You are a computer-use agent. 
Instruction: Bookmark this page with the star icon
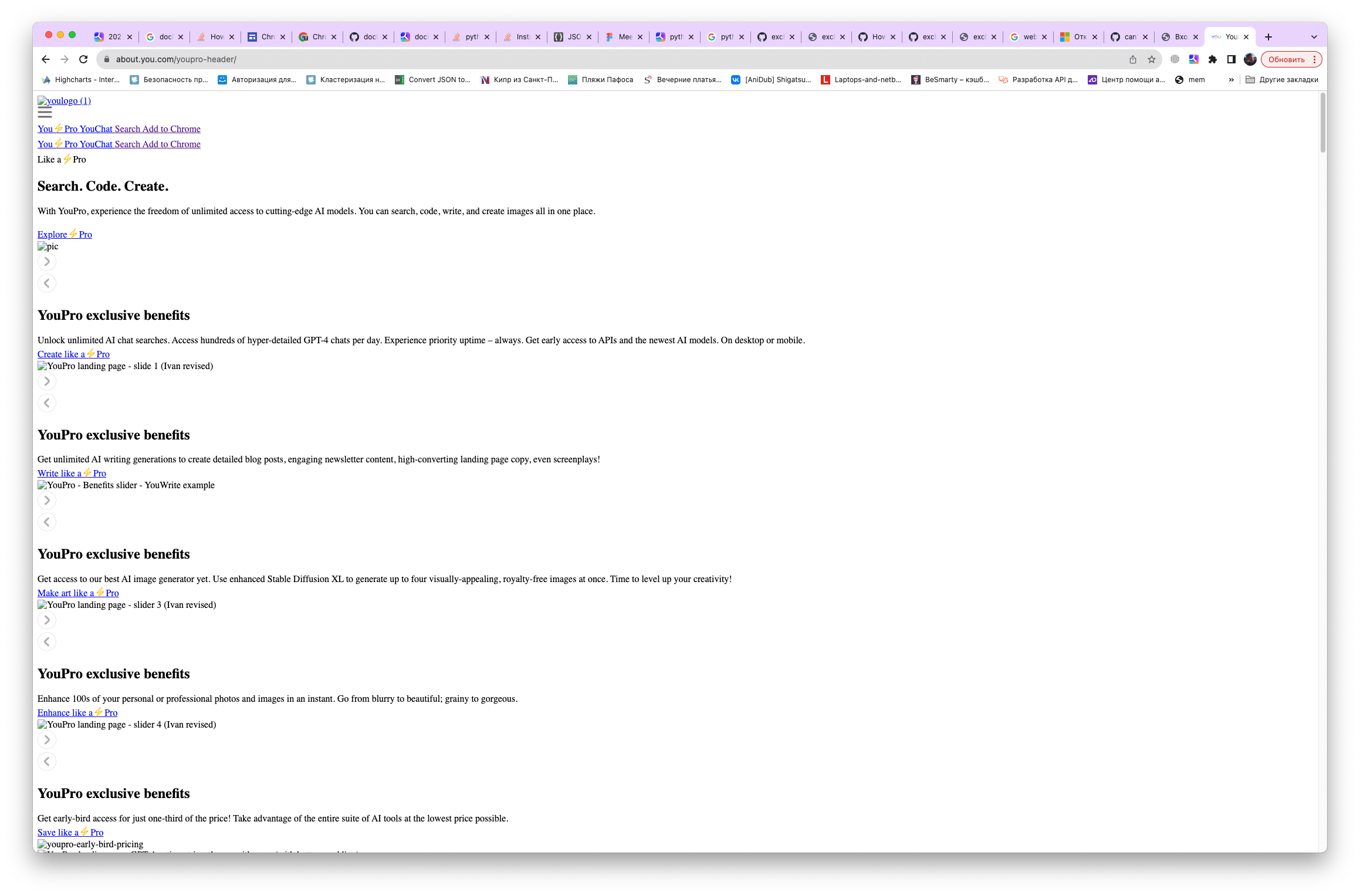[1152, 59]
